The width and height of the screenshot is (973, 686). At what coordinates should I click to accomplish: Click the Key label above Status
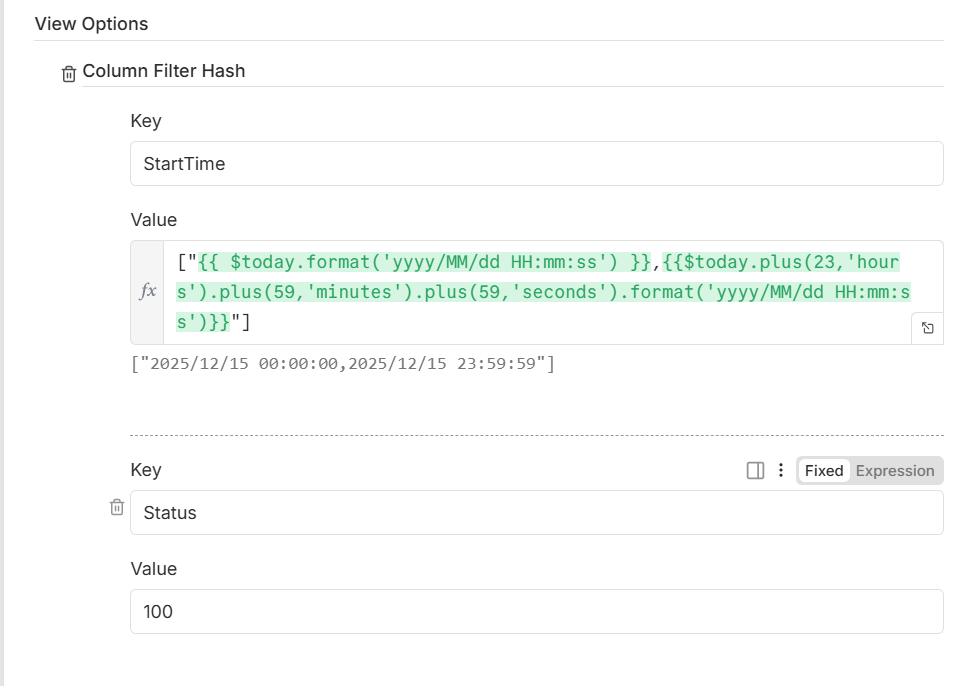coord(146,470)
